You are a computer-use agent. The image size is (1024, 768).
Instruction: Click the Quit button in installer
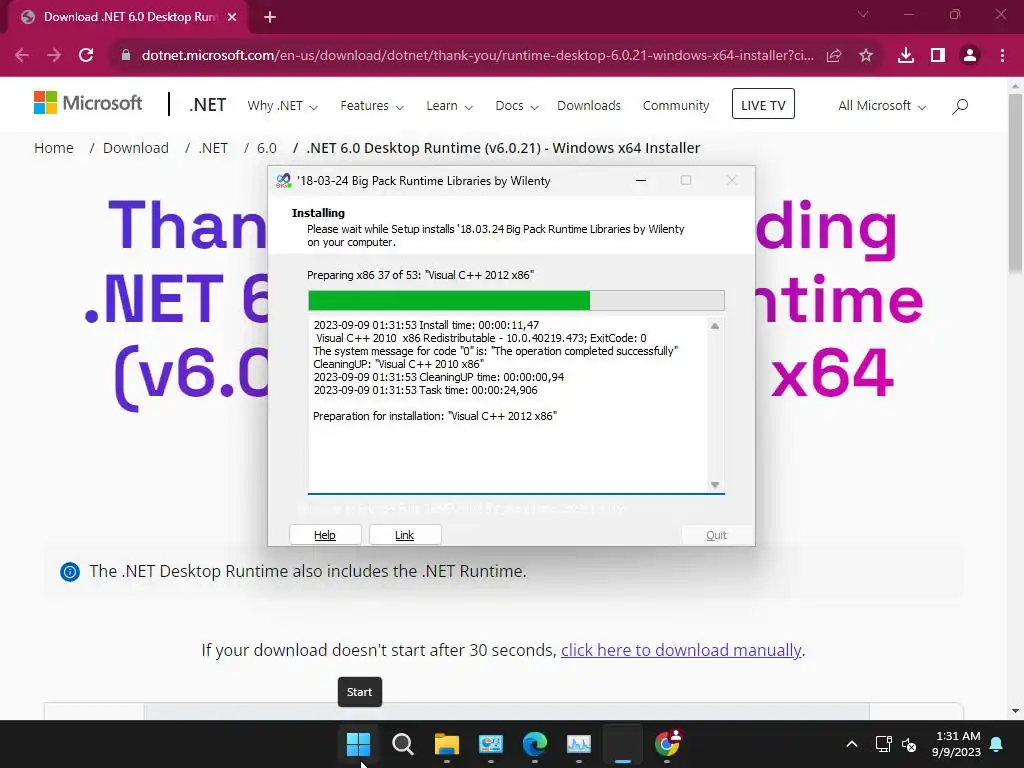(x=716, y=535)
